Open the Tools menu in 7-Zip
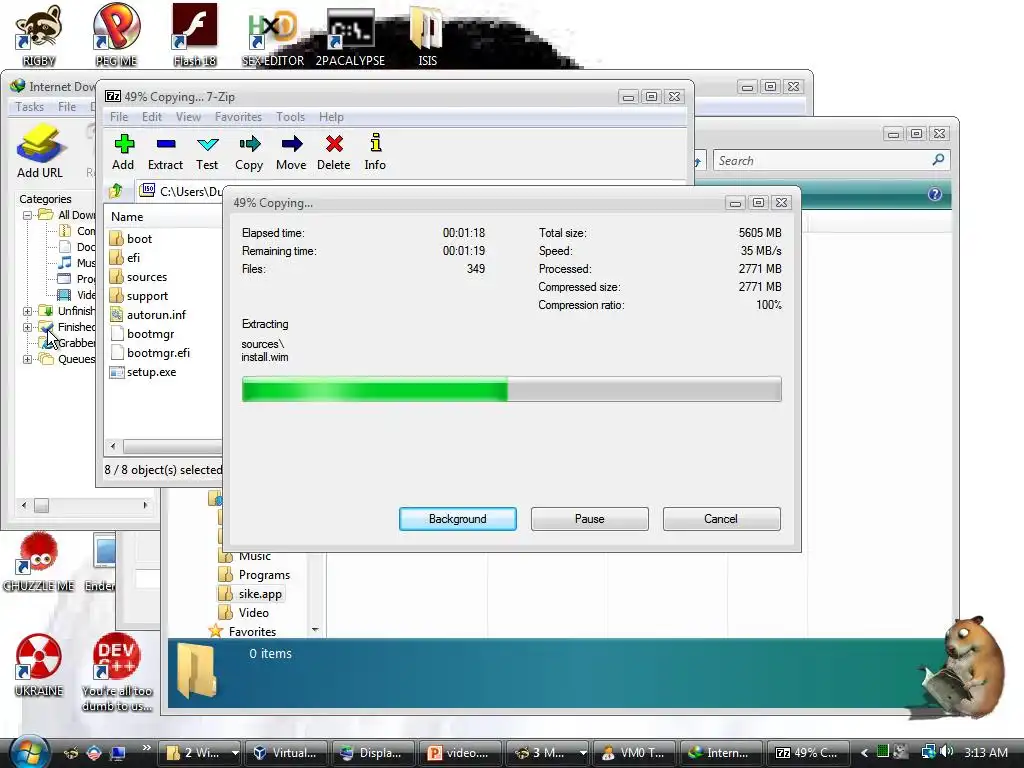 point(290,117)
